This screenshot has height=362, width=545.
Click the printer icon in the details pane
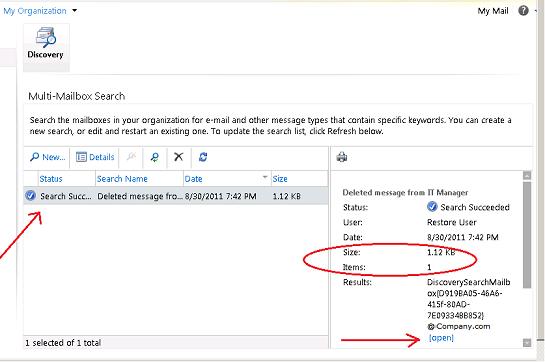[342, 157]
